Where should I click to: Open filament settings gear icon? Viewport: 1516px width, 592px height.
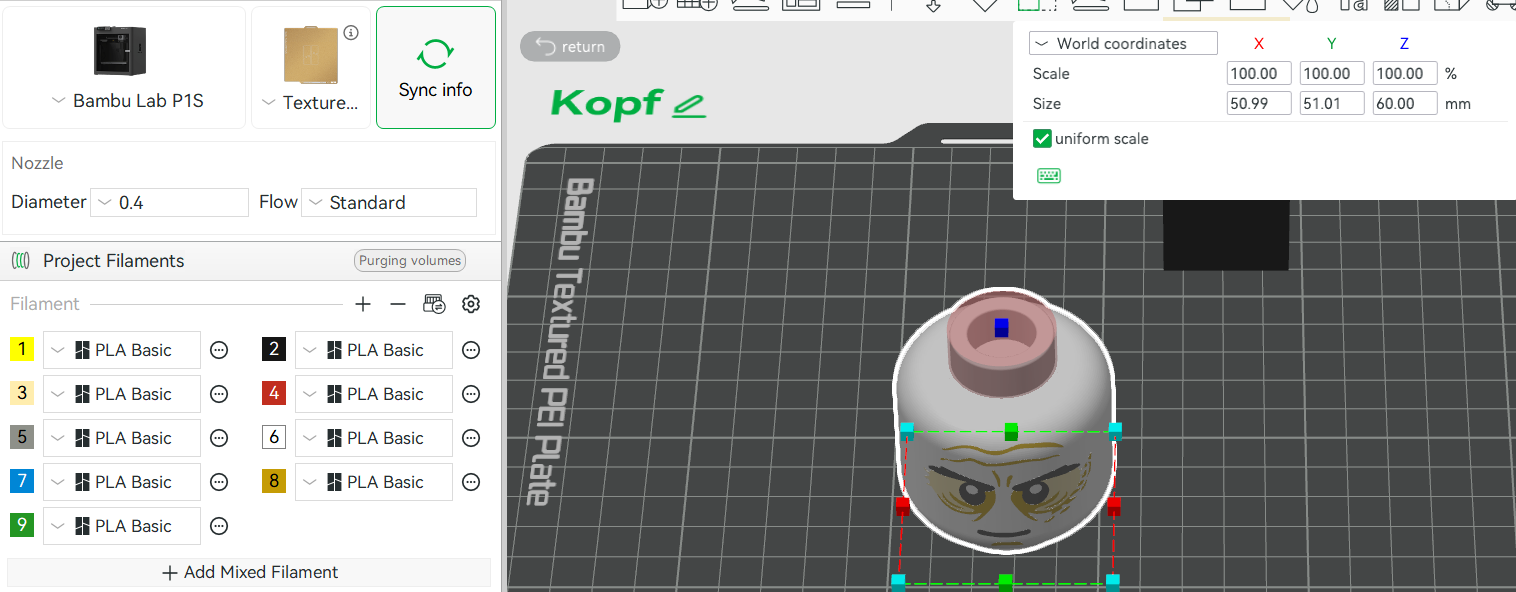471,304
